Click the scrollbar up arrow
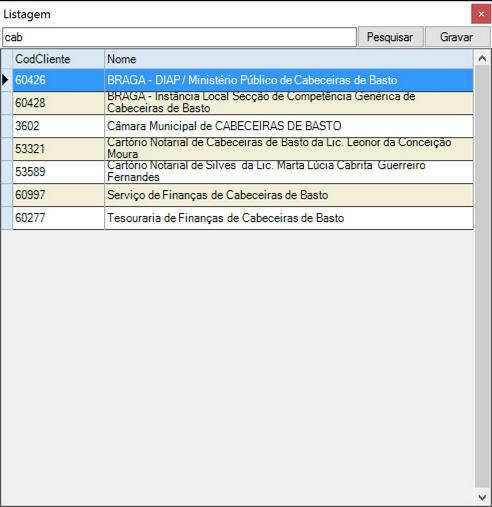This screenshot has width=492, height=507. (x=482, y=59)
